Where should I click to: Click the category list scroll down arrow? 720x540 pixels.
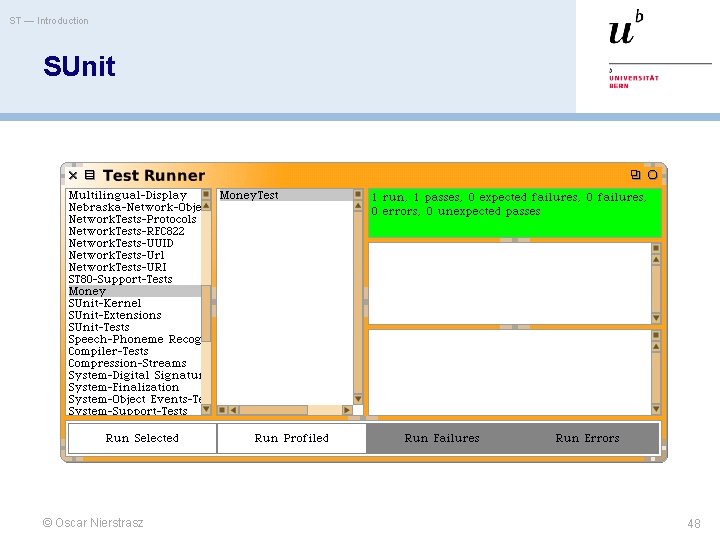pos(206,409)
